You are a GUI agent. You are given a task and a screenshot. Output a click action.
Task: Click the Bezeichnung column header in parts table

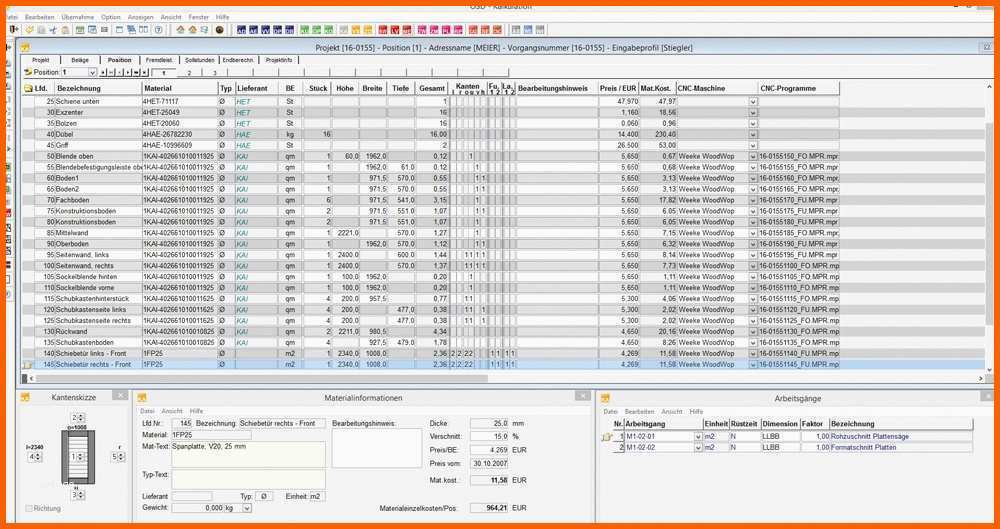click(98, 88)
